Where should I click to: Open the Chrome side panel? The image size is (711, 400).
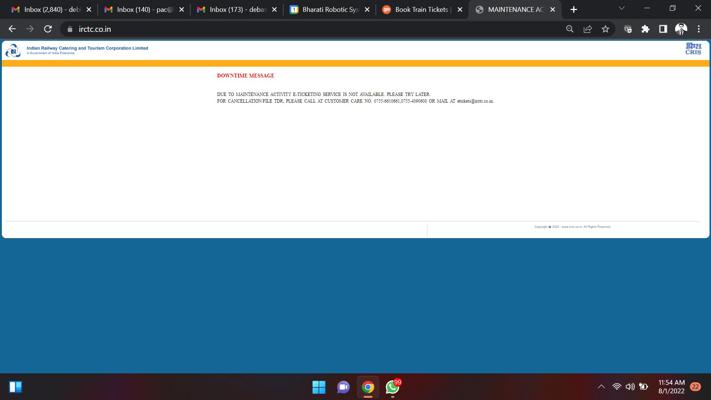(663, 29)
